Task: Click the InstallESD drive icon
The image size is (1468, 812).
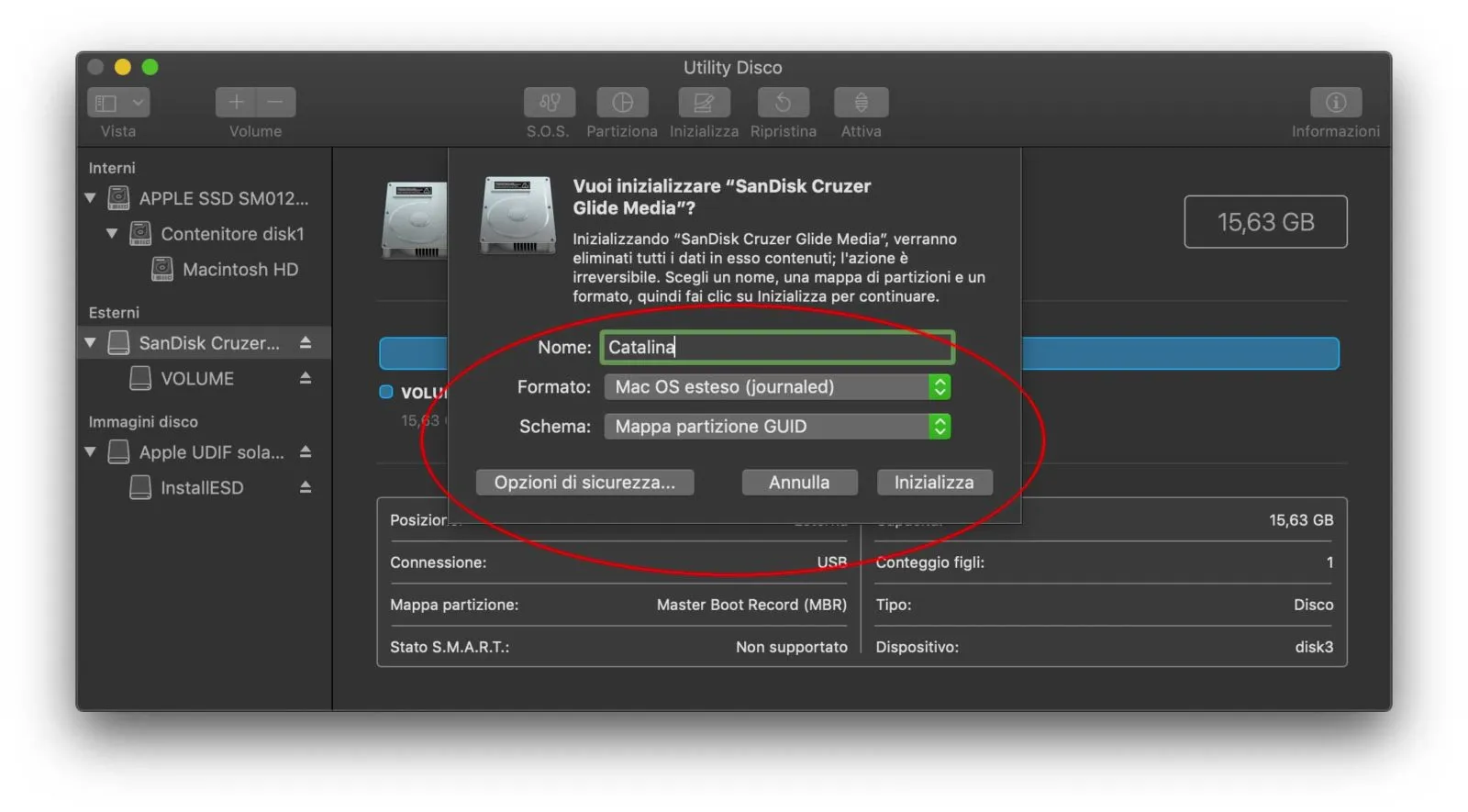Action: coord(140,487)
